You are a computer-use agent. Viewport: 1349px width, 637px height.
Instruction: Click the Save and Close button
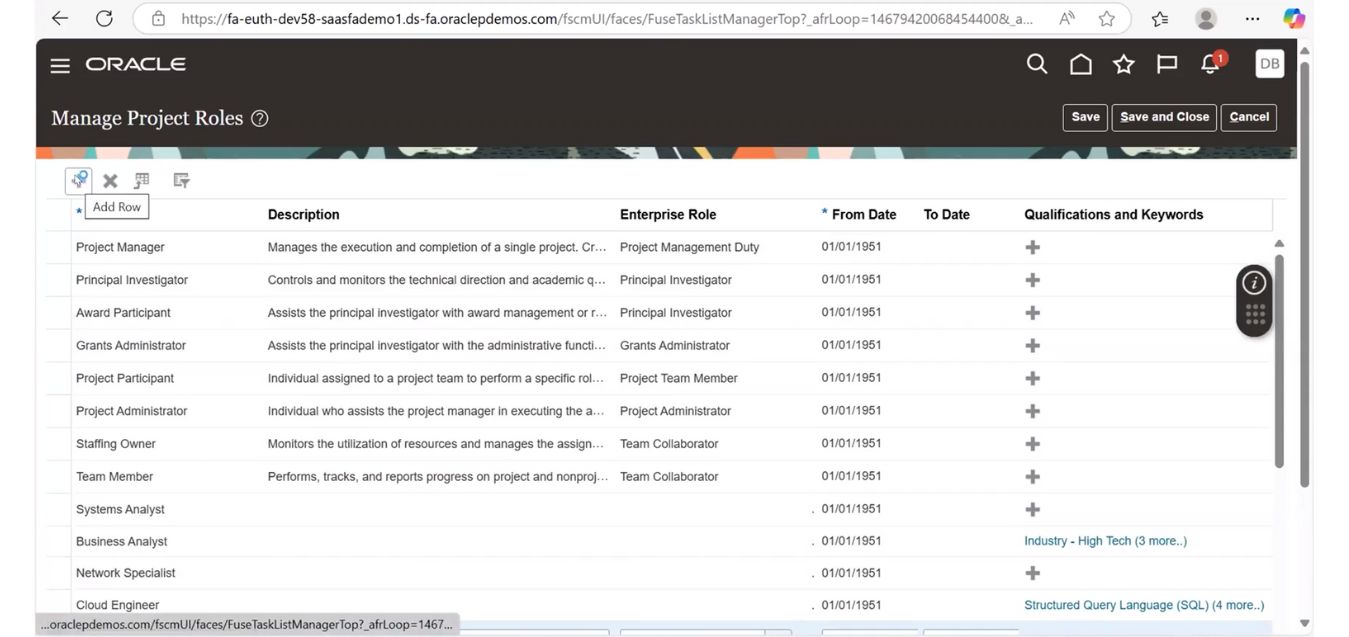coord(1163,117)
